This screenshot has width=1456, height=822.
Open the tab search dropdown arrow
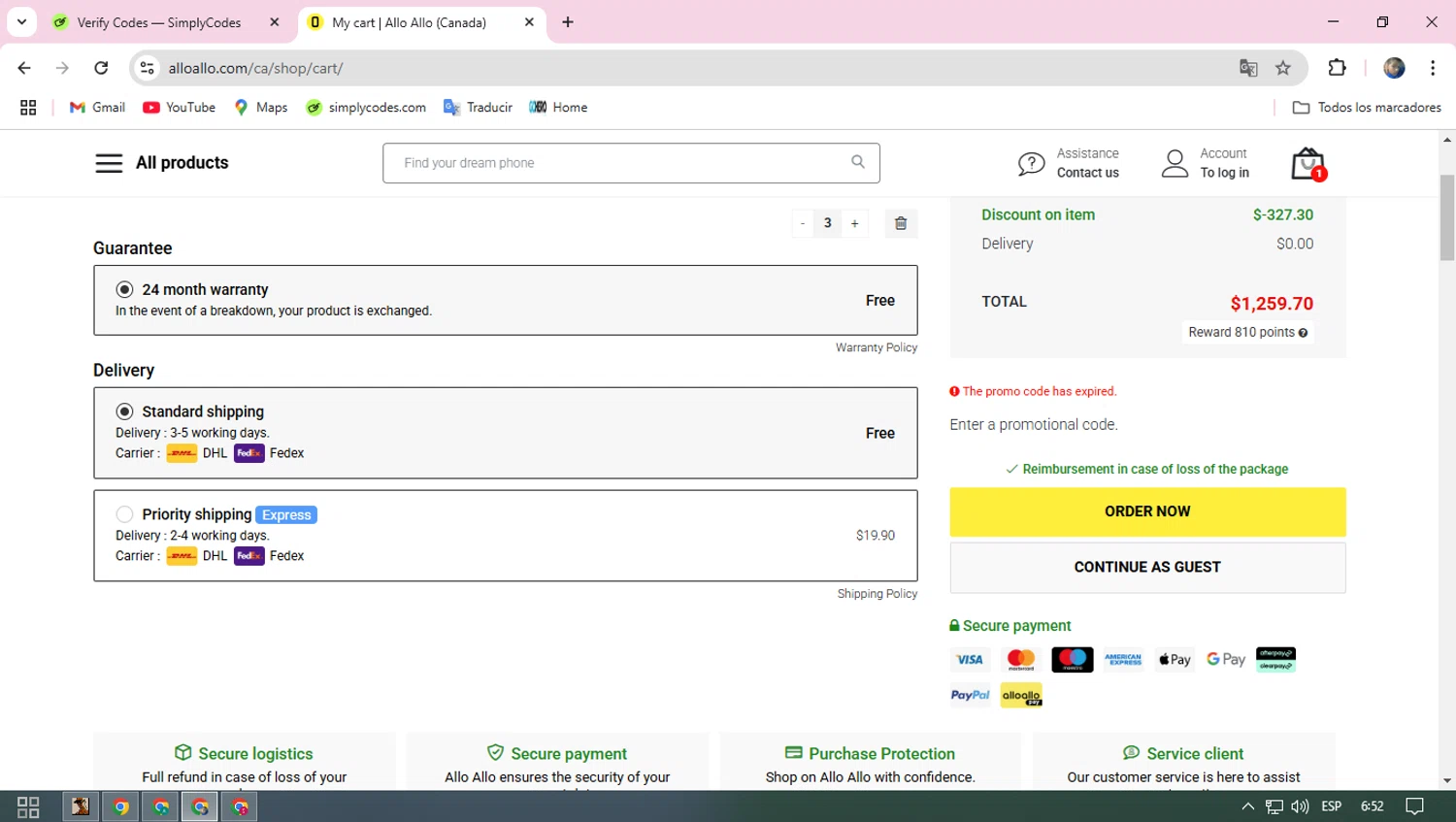pyautogui.click(x=21, y=21)
